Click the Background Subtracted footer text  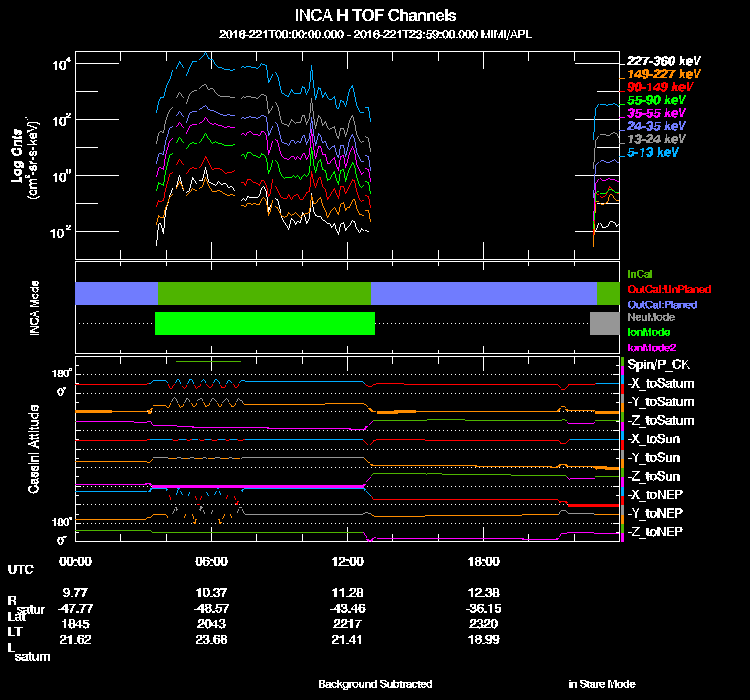375,684
